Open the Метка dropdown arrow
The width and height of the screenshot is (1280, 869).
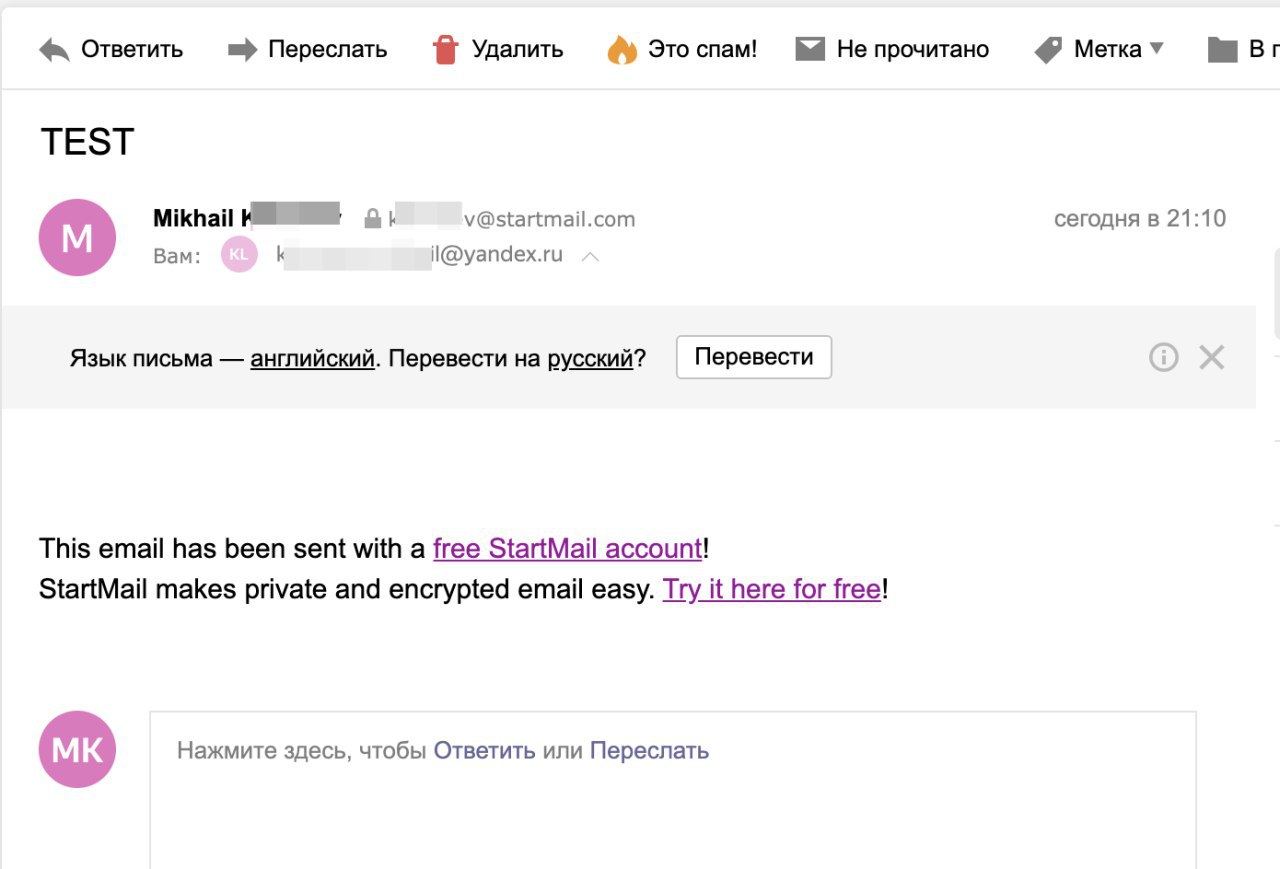[x=1157, y=48]
